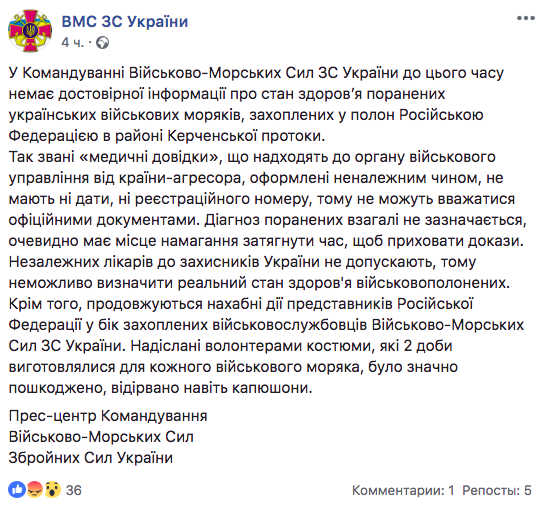Open the ВМС ЗС України page name link
The height and width of the screenshot is (505, 542).
[x=125, y=21]
